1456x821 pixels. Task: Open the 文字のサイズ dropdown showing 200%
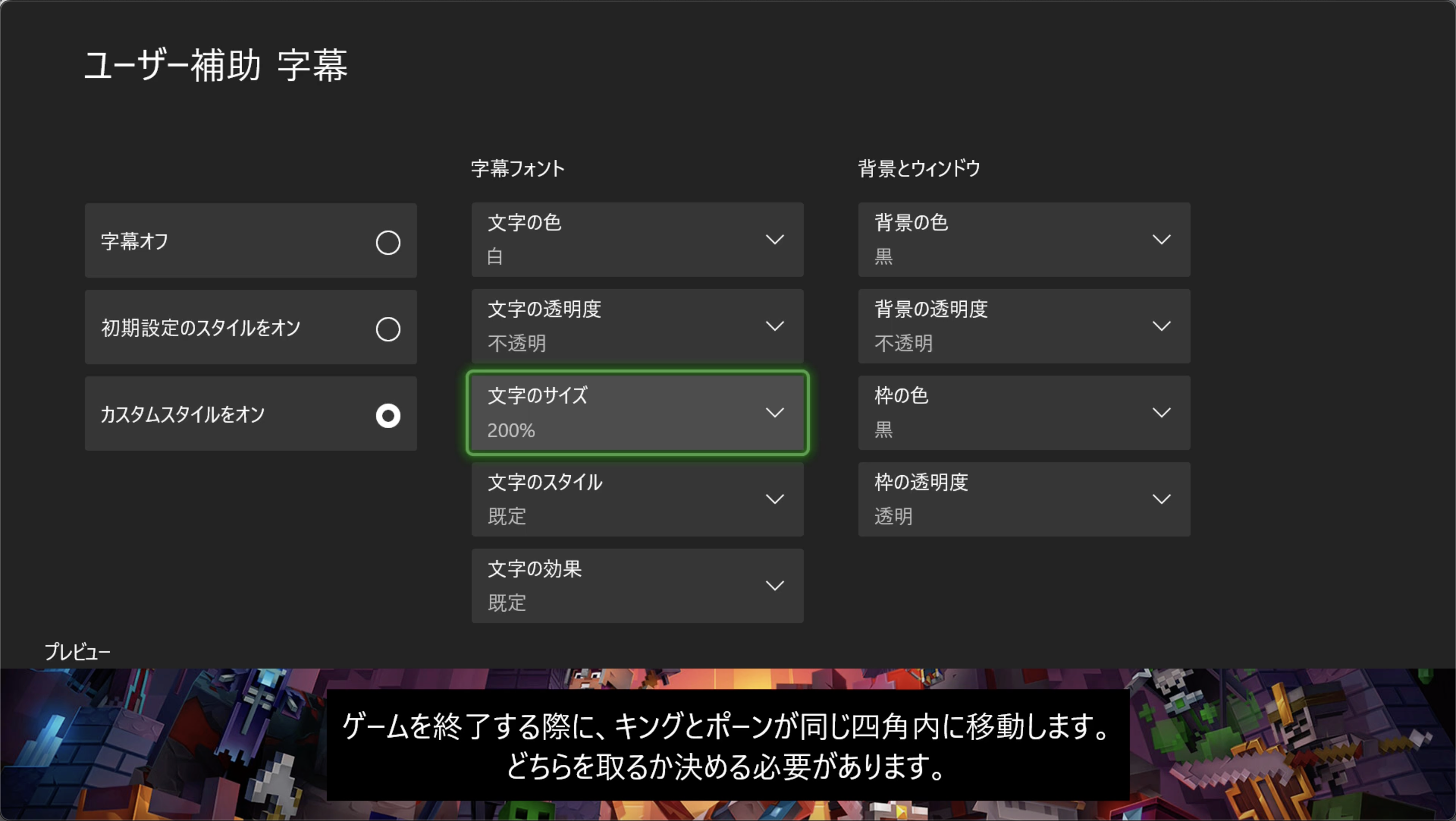click(x=638, y=413)
